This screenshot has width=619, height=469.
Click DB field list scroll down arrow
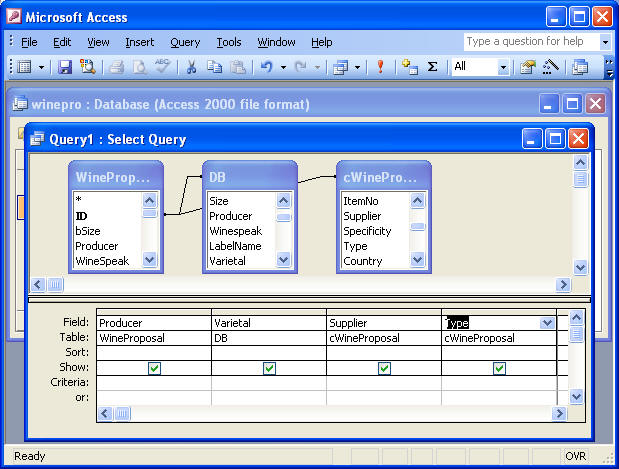click(283, 260)
